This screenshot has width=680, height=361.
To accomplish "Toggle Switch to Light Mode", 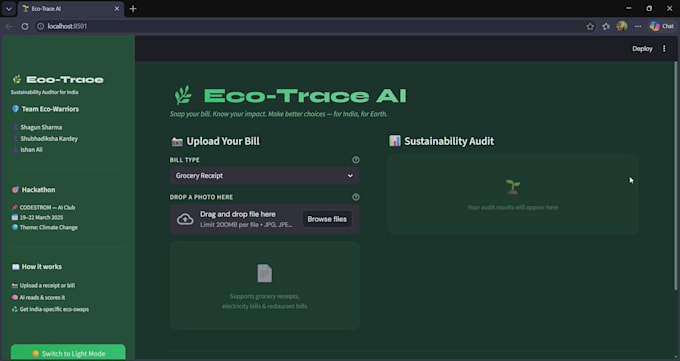I will point(68,353).
